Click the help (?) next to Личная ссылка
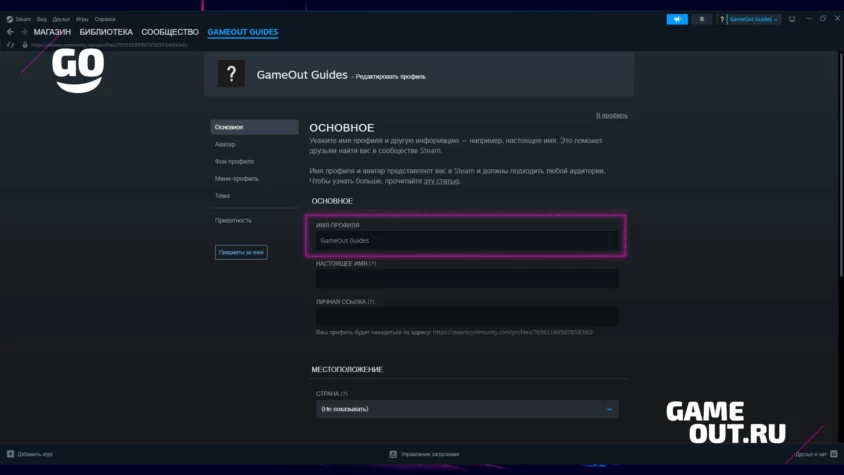Image resolution: width=844 pixels, height=475 pixels. pyautogui.click(x=371, y=302)
